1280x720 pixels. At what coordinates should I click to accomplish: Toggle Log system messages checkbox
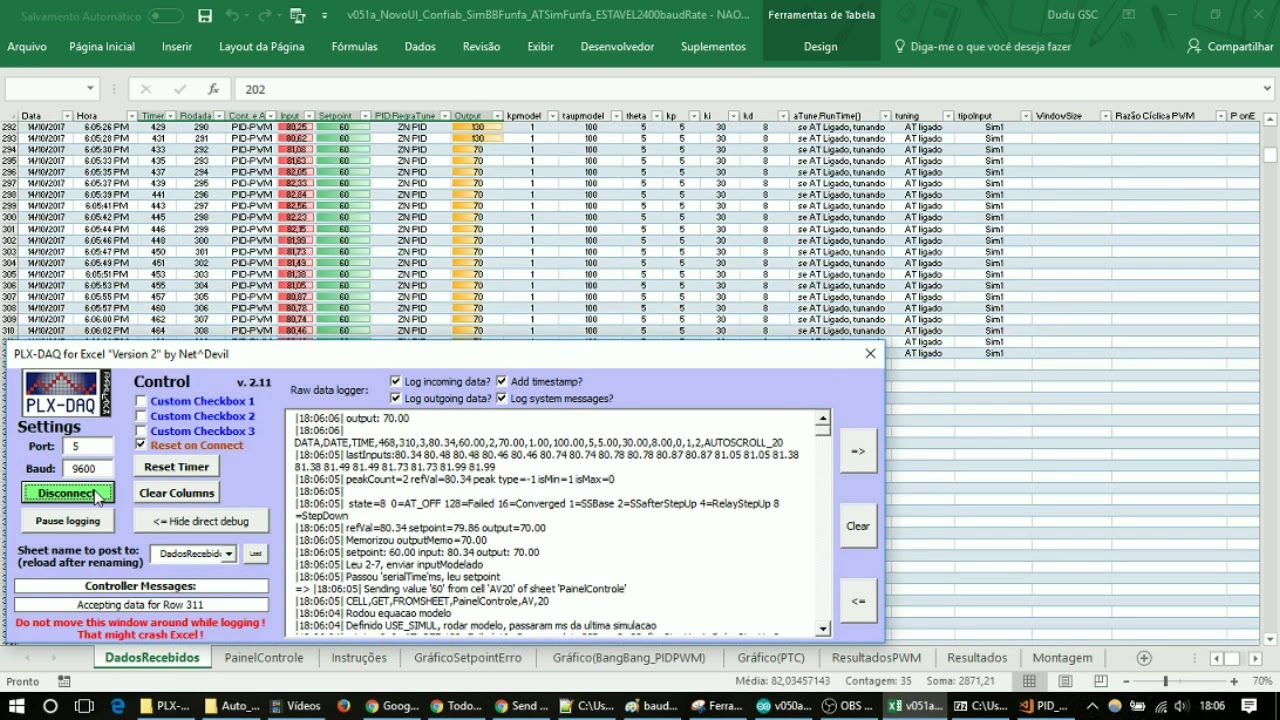502,398
